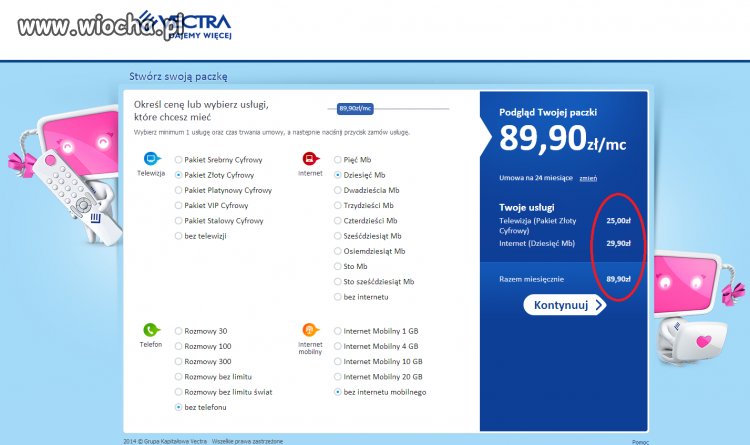Click 'Internet (Dziesięć Mb)' service entry

click(537, 244)
